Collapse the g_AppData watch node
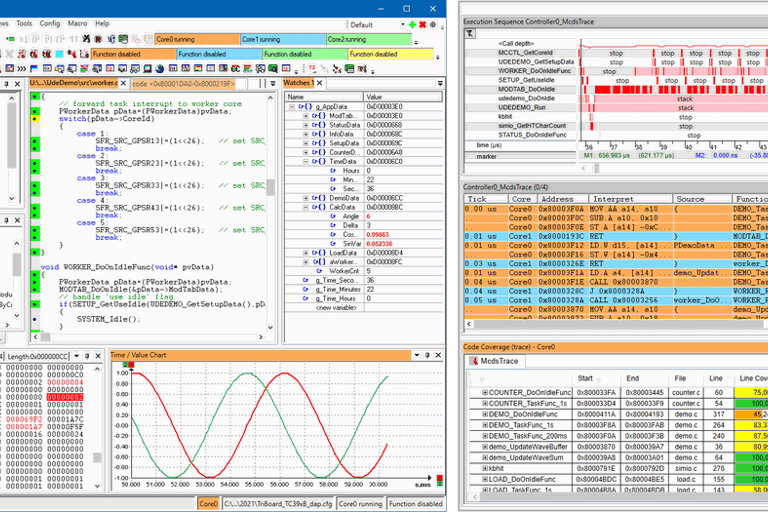This screenshot has width=768, height=512. click(294, 106)
